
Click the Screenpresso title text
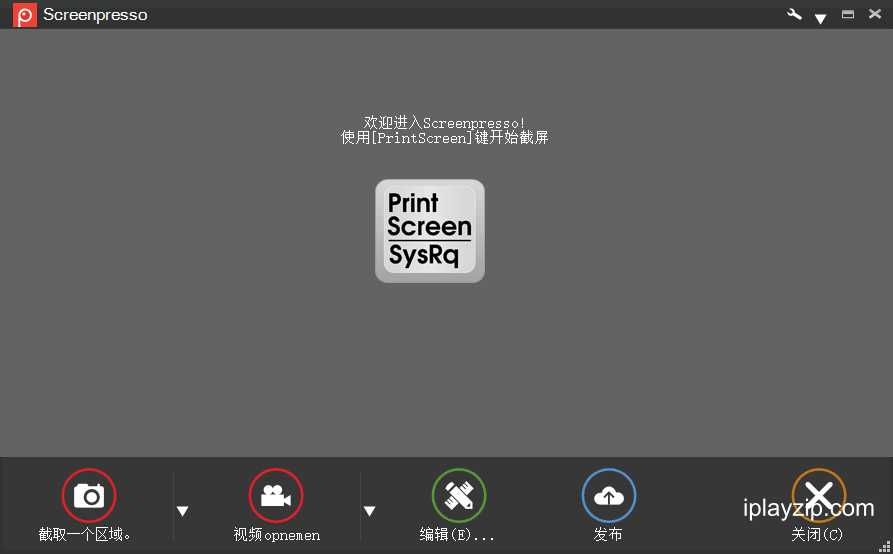pyautogui.click(x=95, y=15)
